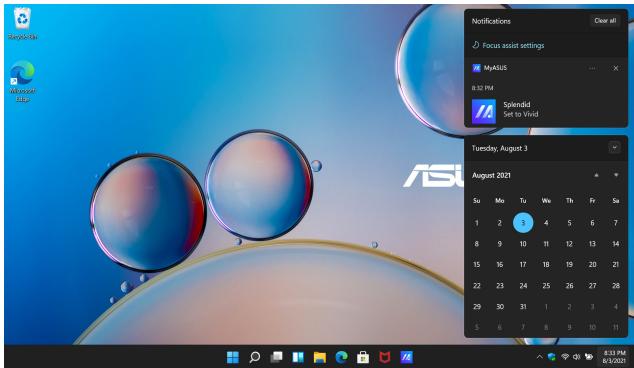Launch File Explorer from the taskbar

[x=320, y=357]
